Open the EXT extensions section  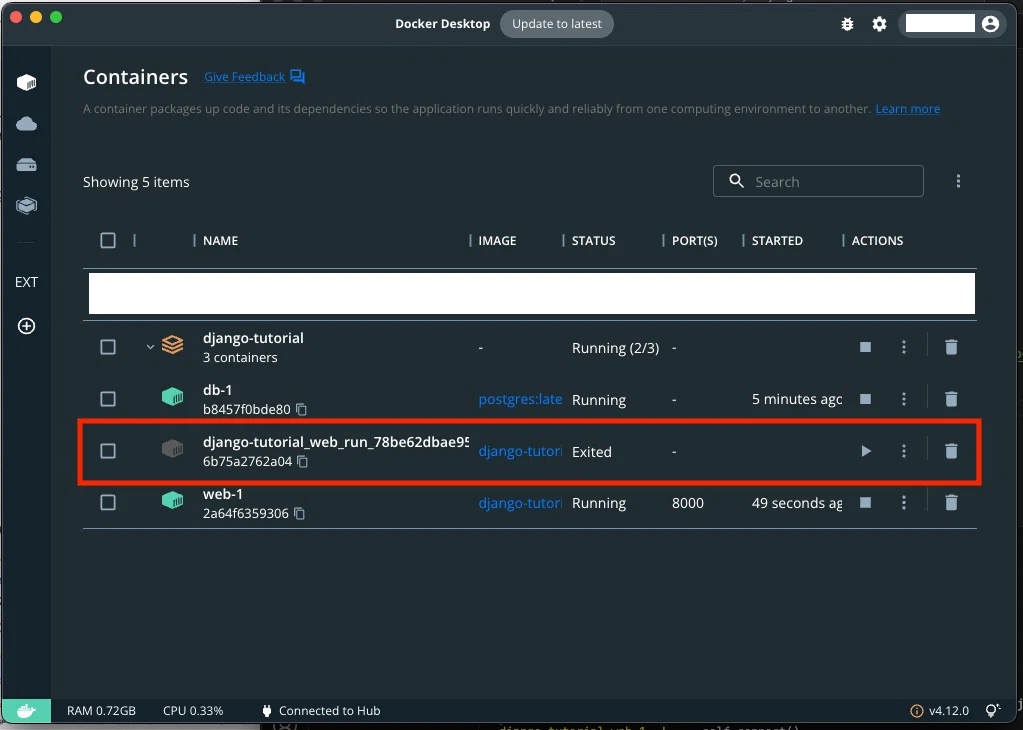click(26, 282)
